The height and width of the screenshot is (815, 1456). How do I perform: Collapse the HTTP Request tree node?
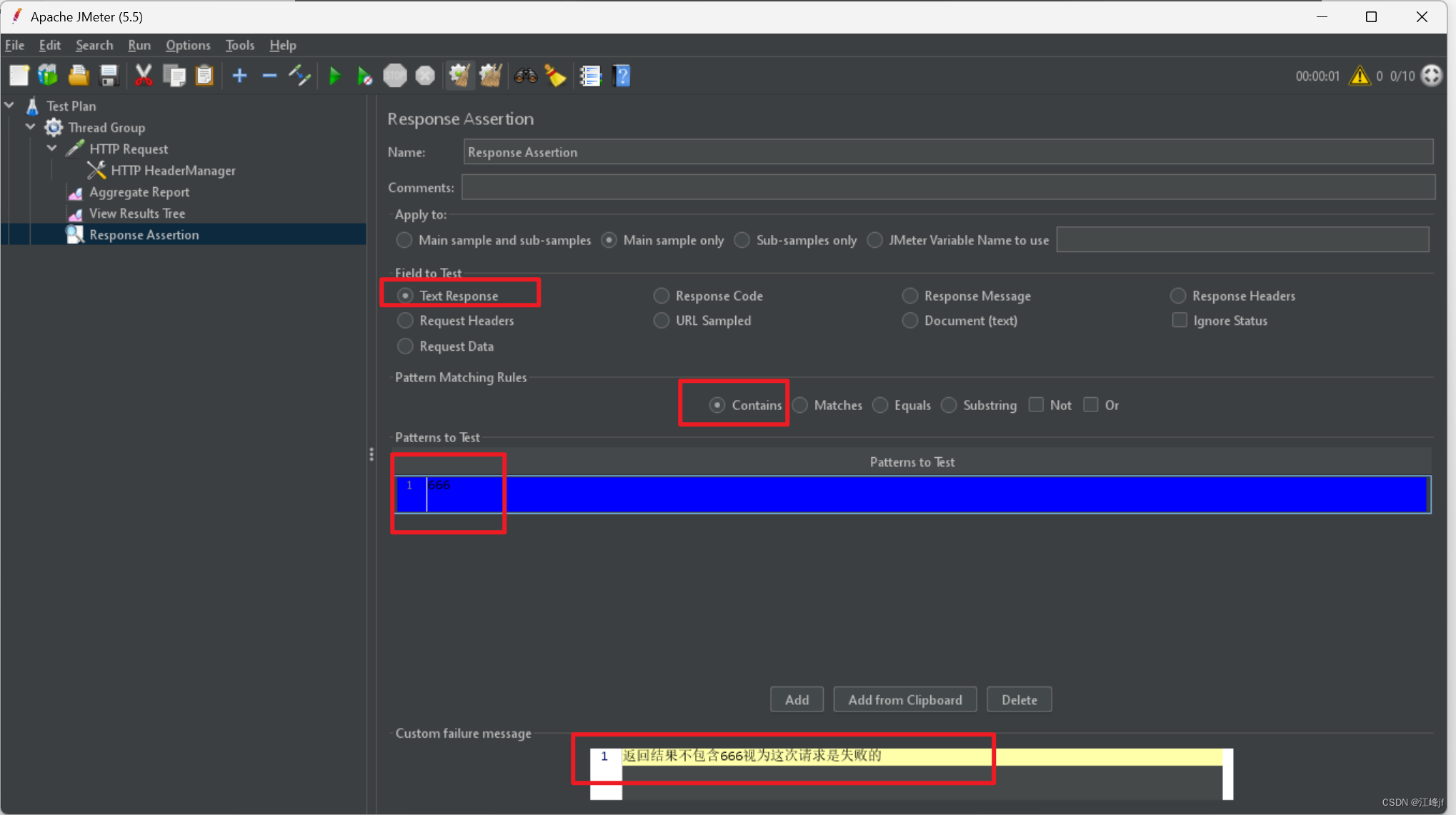pyautogui.click(x=52, y=149)
